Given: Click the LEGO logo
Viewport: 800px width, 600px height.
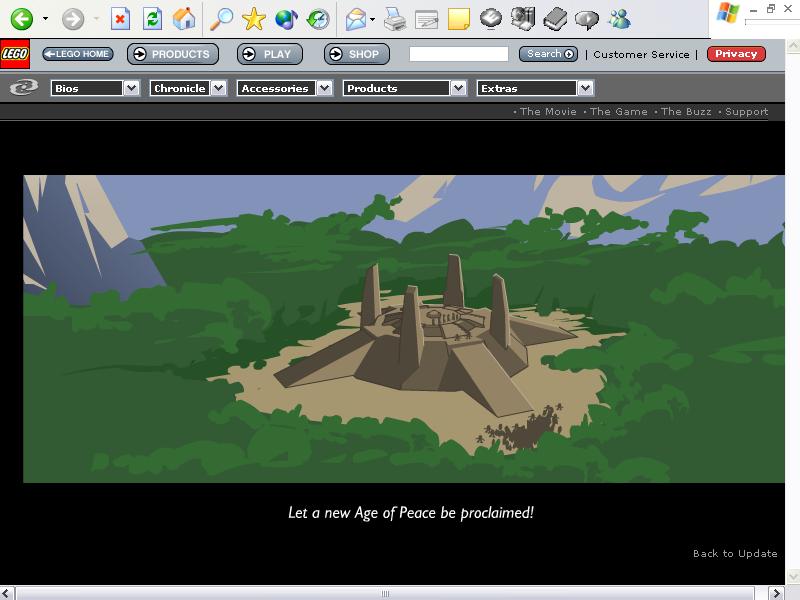Looking at the screenshot, I should tap(15, 54).
